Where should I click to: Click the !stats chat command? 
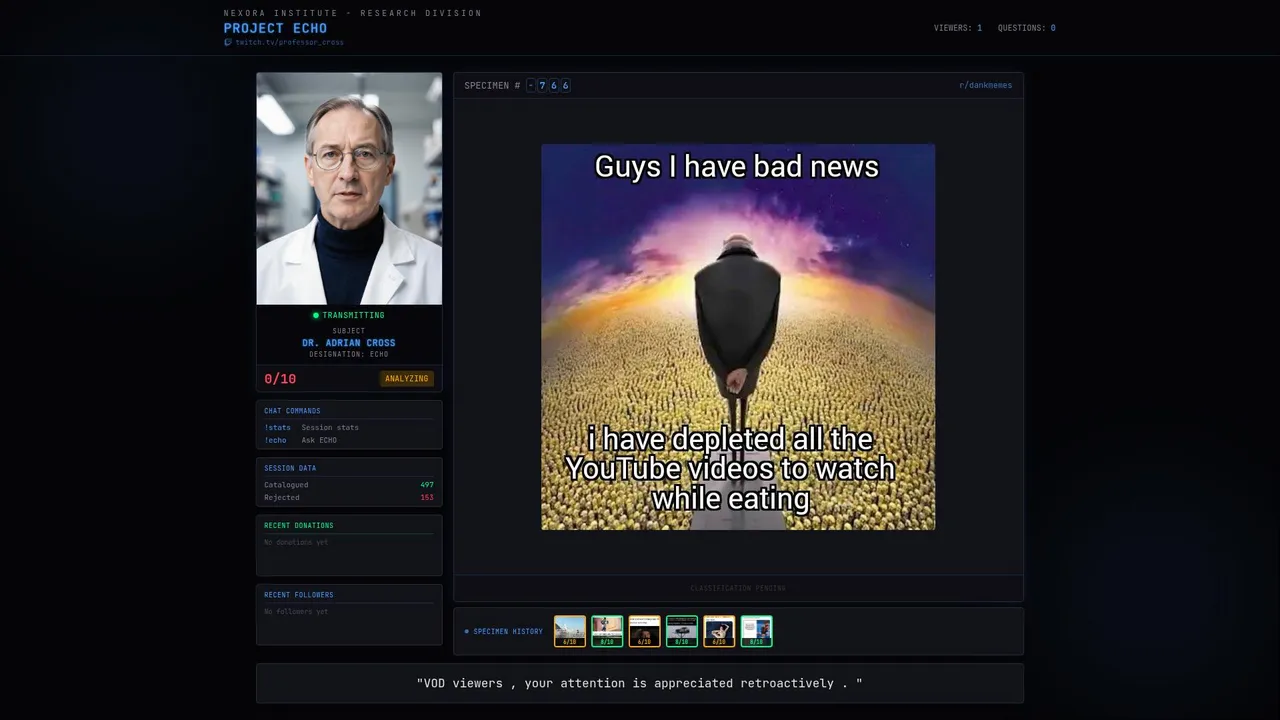click(x=278, y=427)
